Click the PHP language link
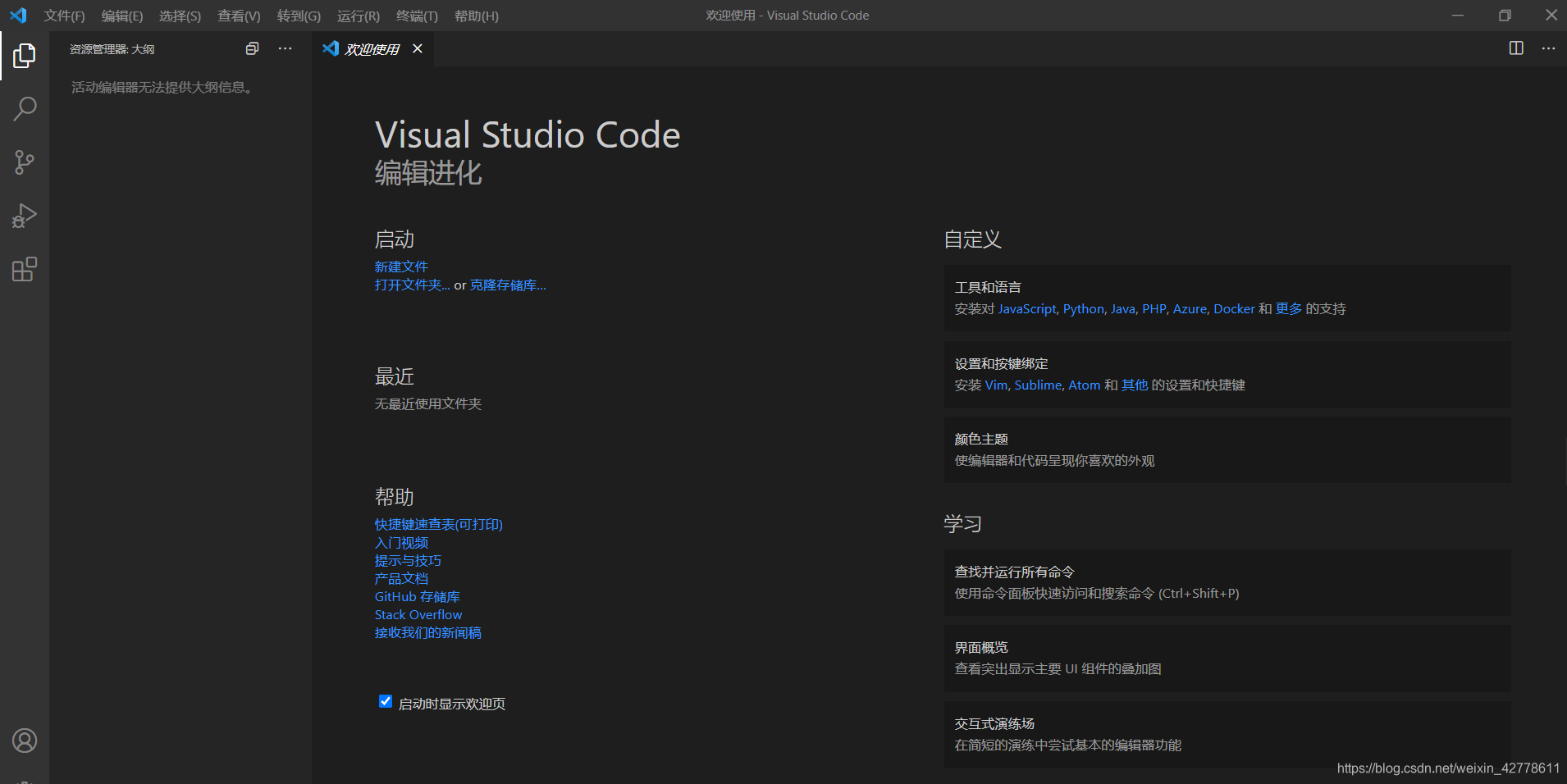The height and width of the screenshot is (784, 1567). [x=1154, y=308]
